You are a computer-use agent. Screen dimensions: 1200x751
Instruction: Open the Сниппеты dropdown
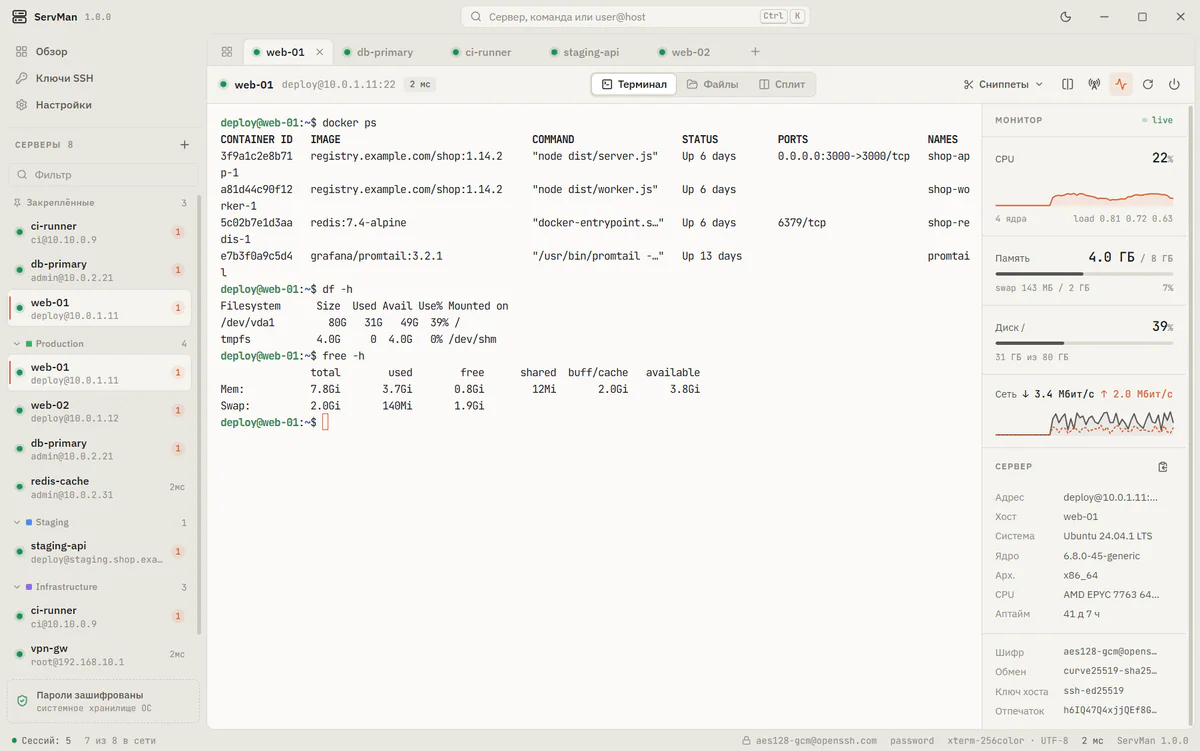(1003, 85)
